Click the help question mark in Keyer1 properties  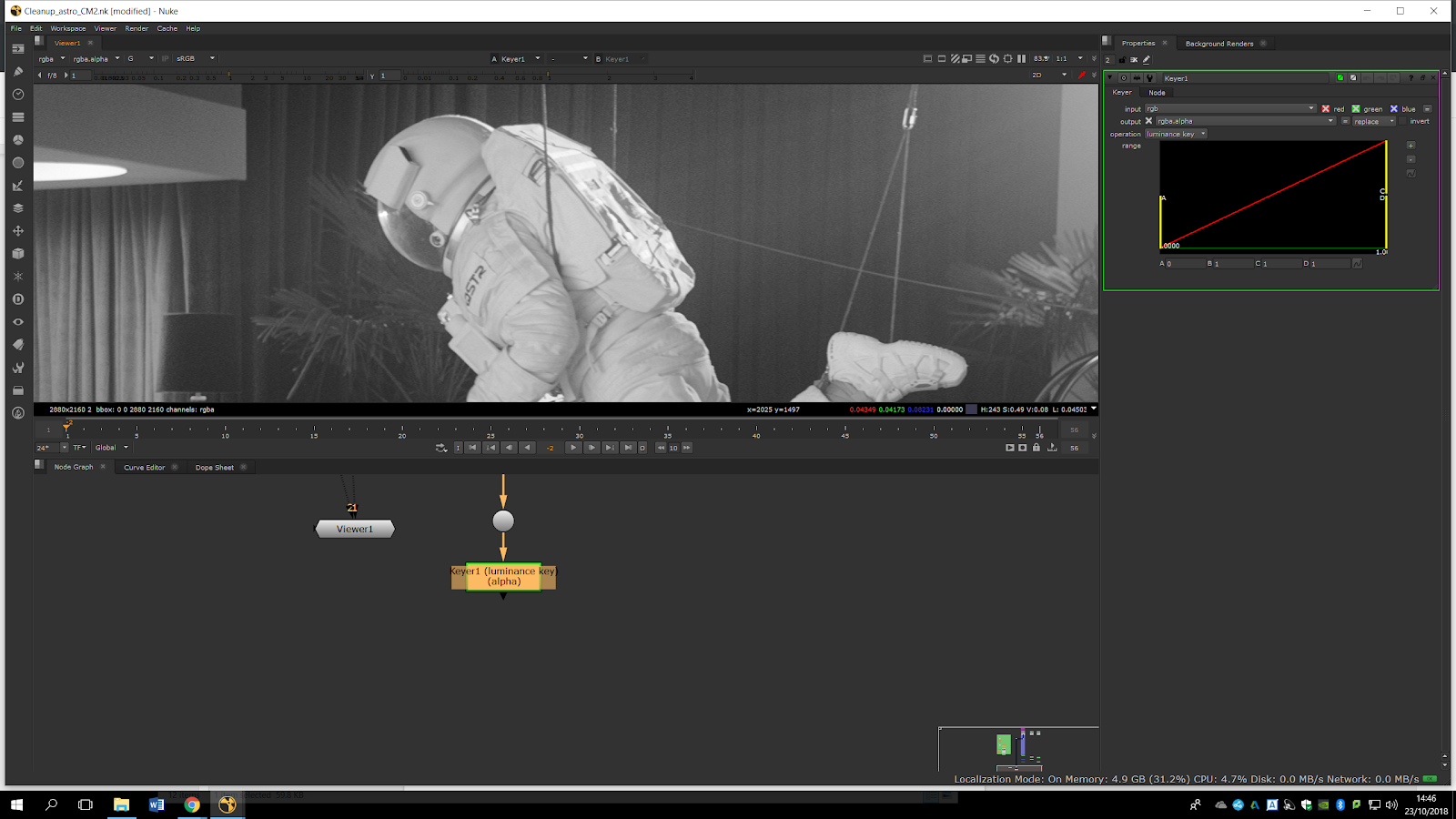click(x=1410, y=78)
